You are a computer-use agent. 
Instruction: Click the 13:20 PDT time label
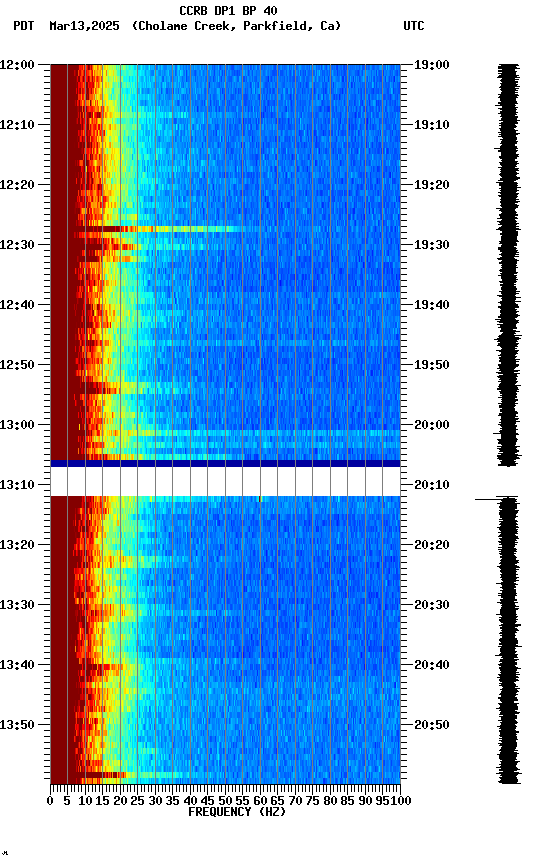click(x=17, y=545)
